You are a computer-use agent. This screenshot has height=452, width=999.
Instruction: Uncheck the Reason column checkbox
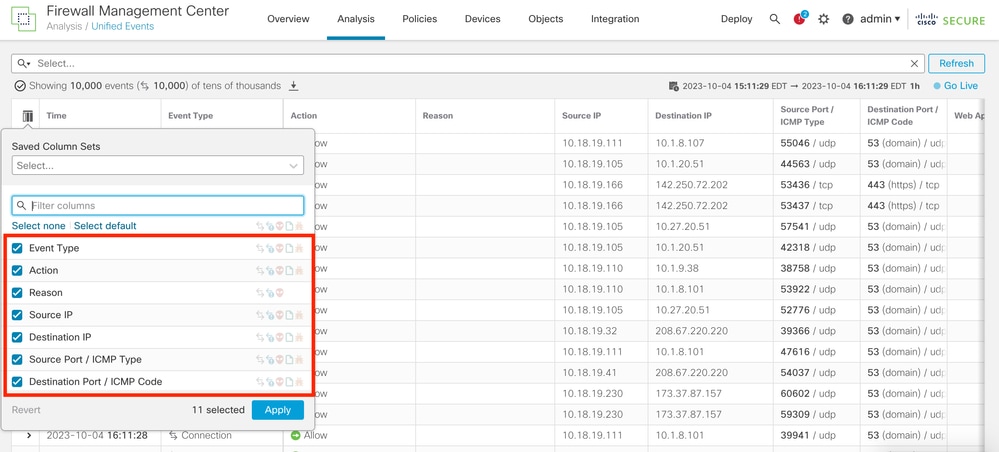(17, 293)
